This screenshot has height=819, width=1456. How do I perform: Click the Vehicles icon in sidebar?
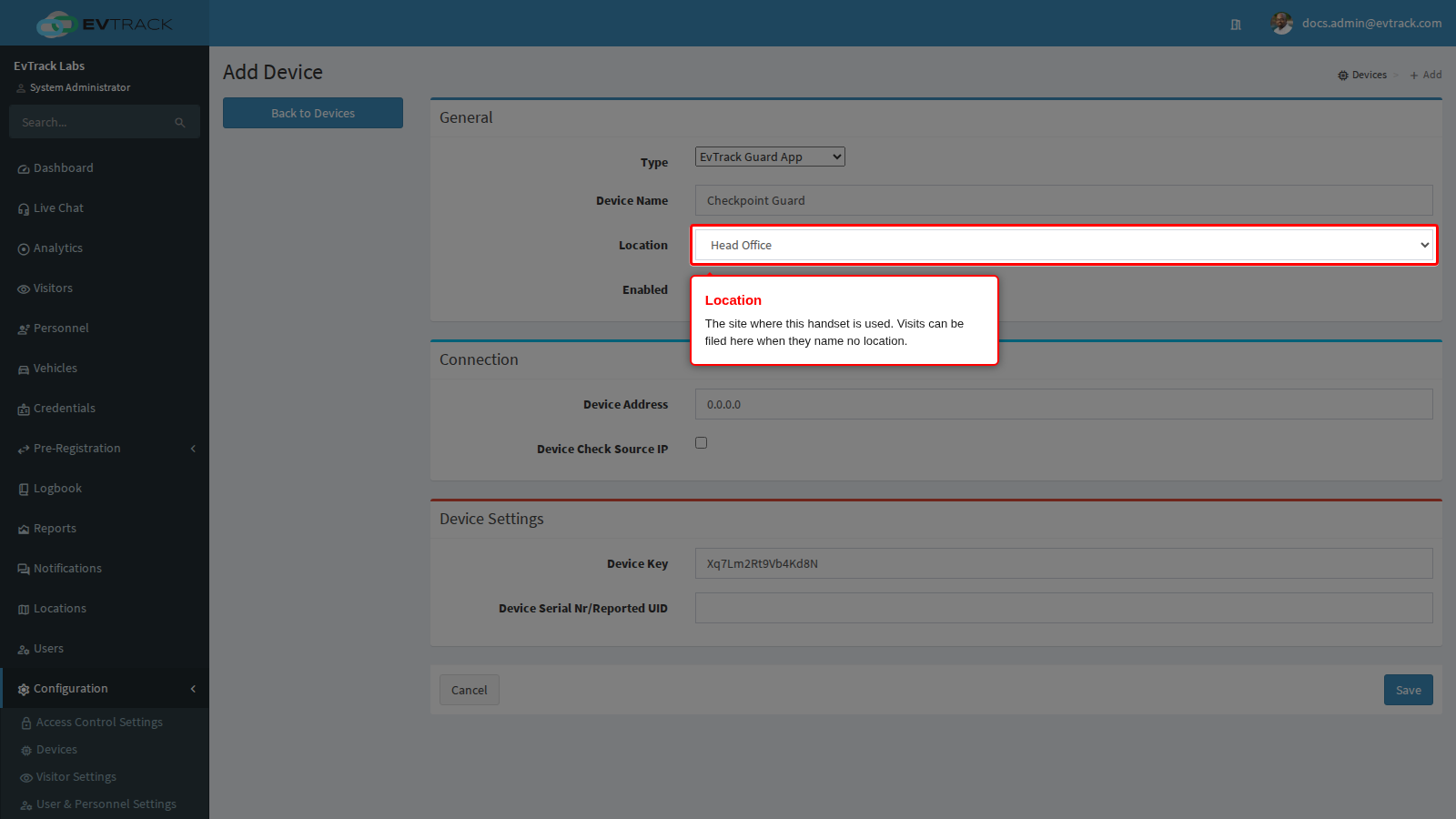tap(24, 369)
